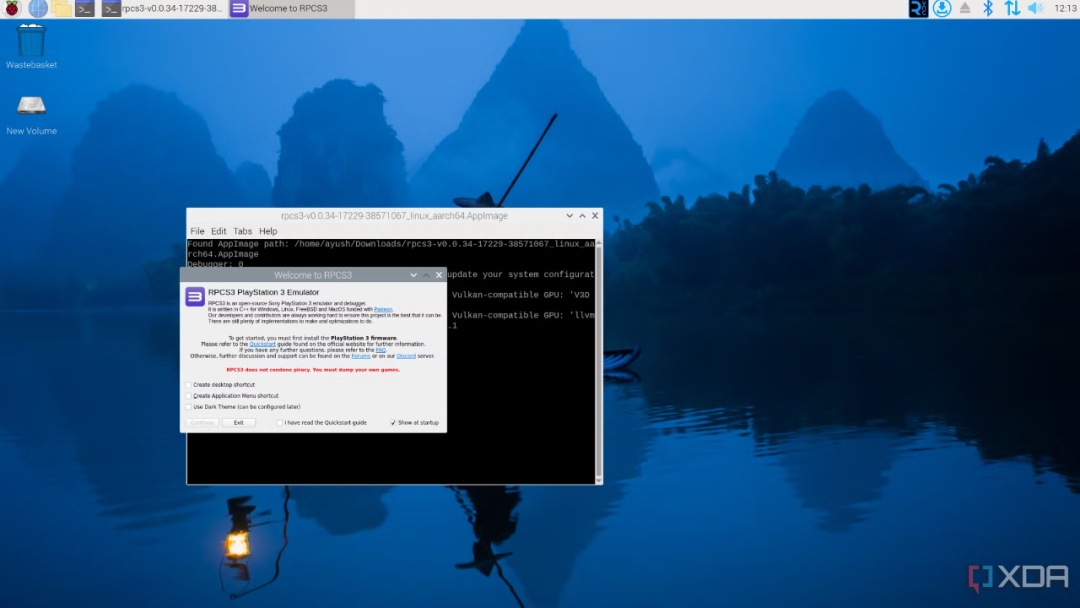The image size is (1080, 608).
Task: Click the Welcome to RPCS3 title text
Action: pyautogui.click(x=313, y=275)
